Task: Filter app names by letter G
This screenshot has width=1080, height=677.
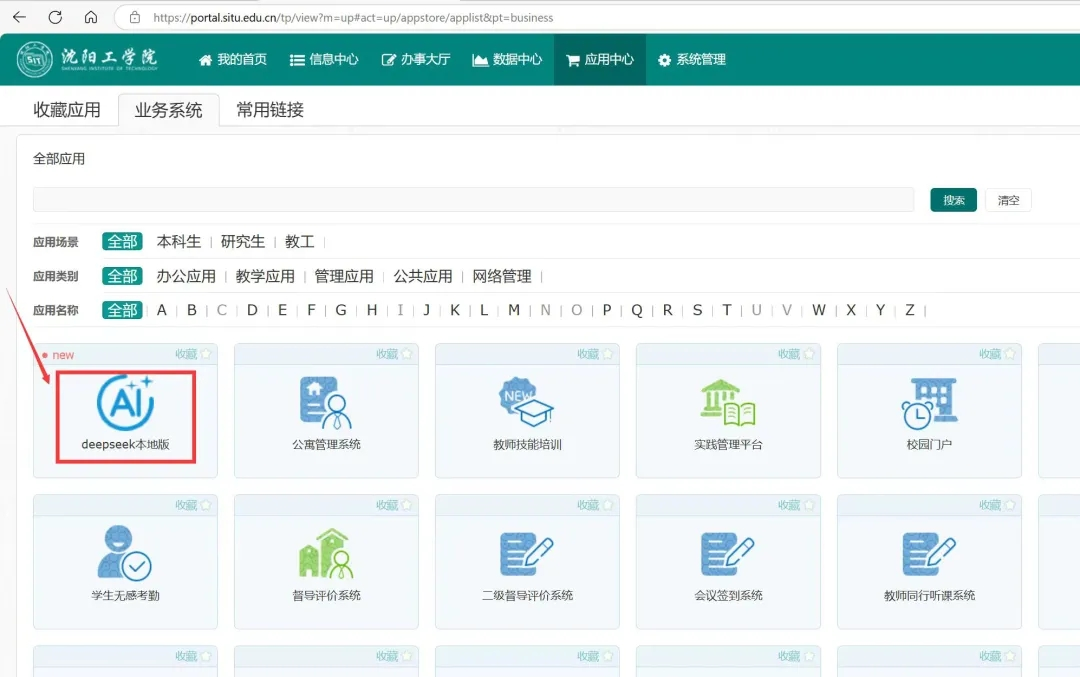Action: 341,311
